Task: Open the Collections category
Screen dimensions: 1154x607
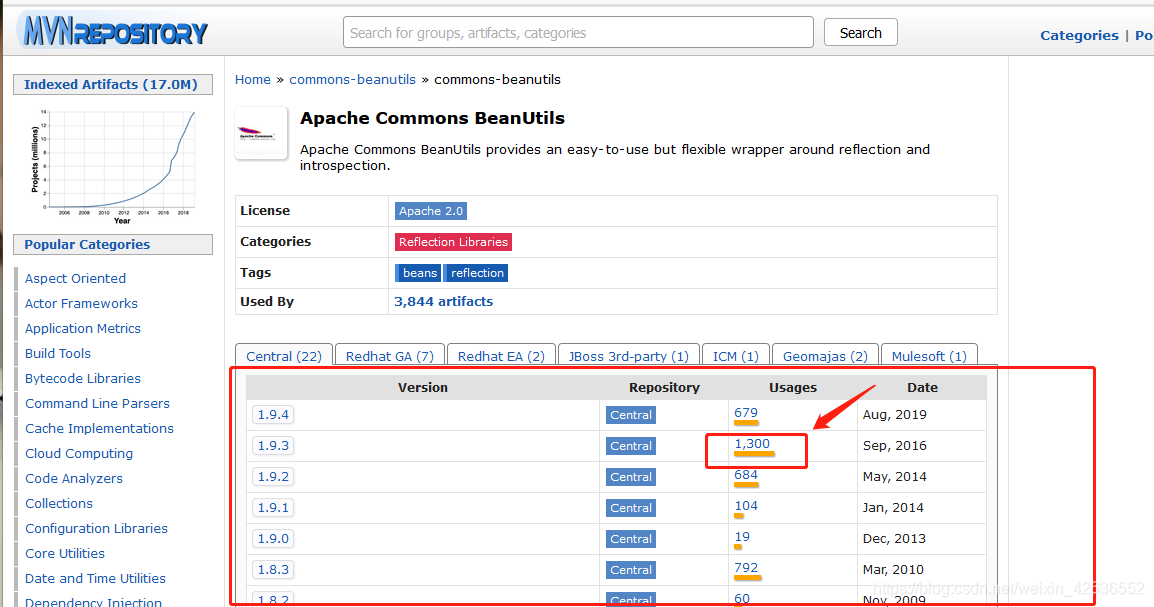Action: click(x=59, y=503)
